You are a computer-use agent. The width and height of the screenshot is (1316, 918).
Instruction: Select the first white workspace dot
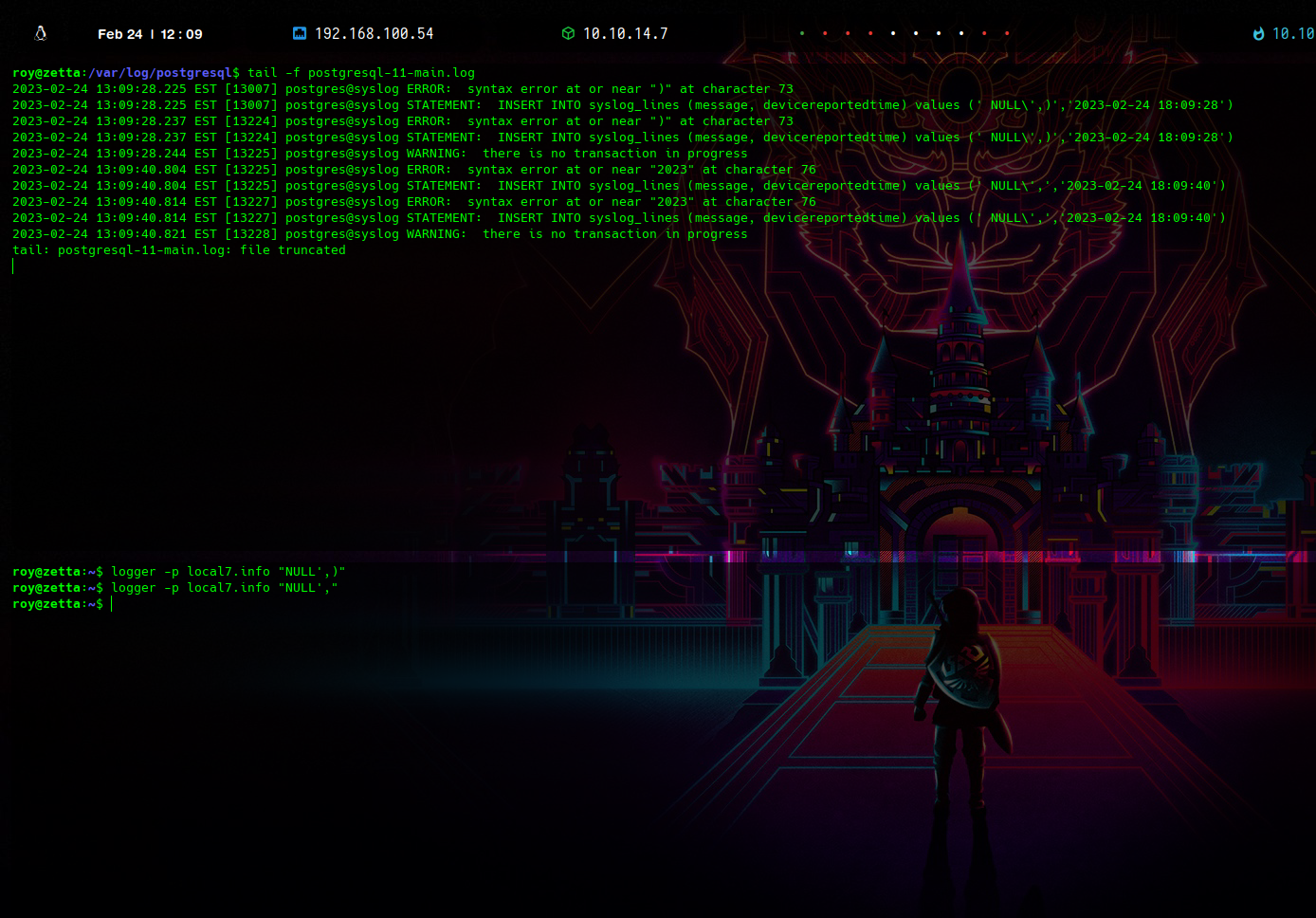tap(893, 33)
